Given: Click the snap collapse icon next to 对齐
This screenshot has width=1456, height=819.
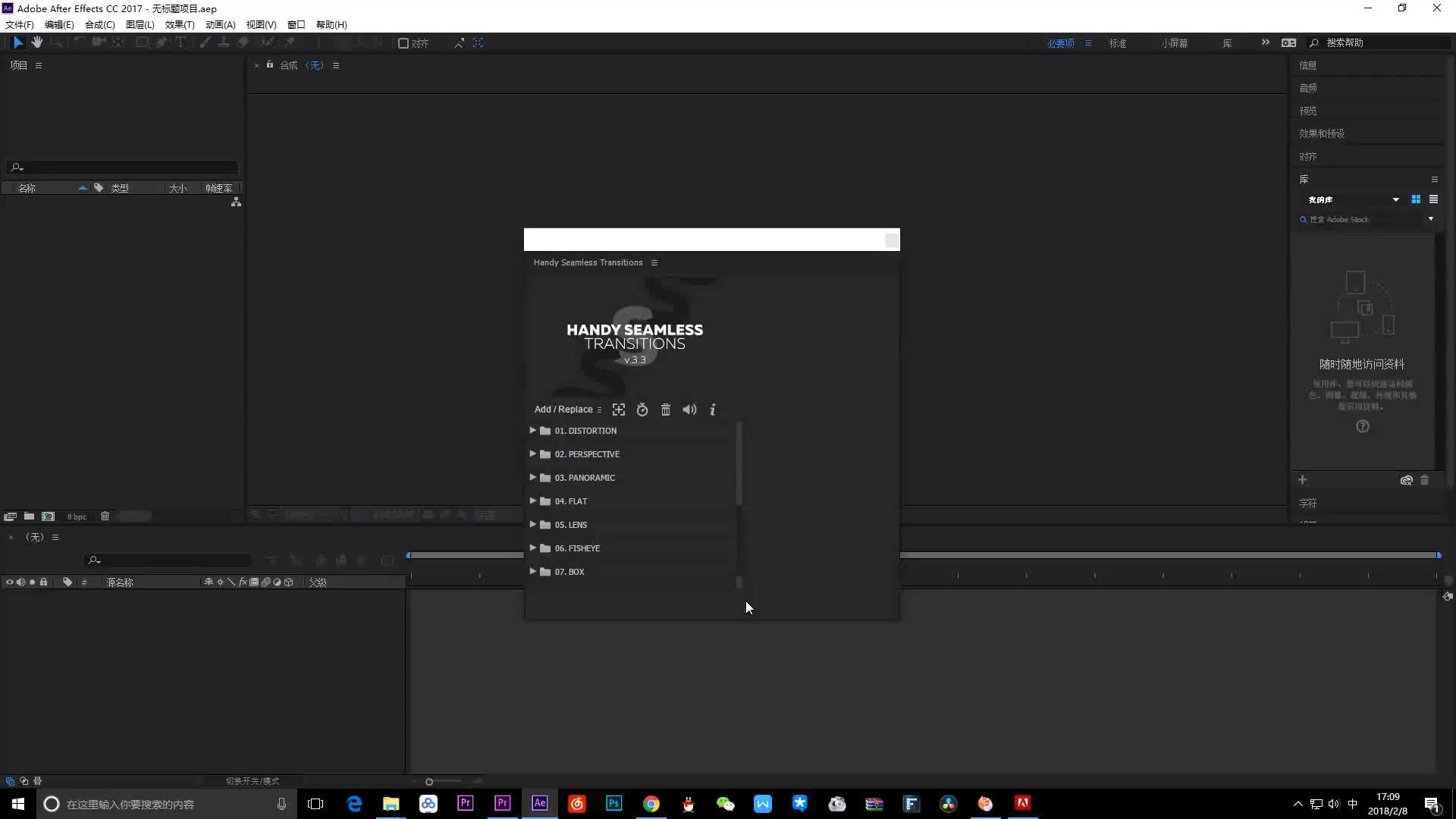Looking at the screenshot, I should click(x=460, y=42).
